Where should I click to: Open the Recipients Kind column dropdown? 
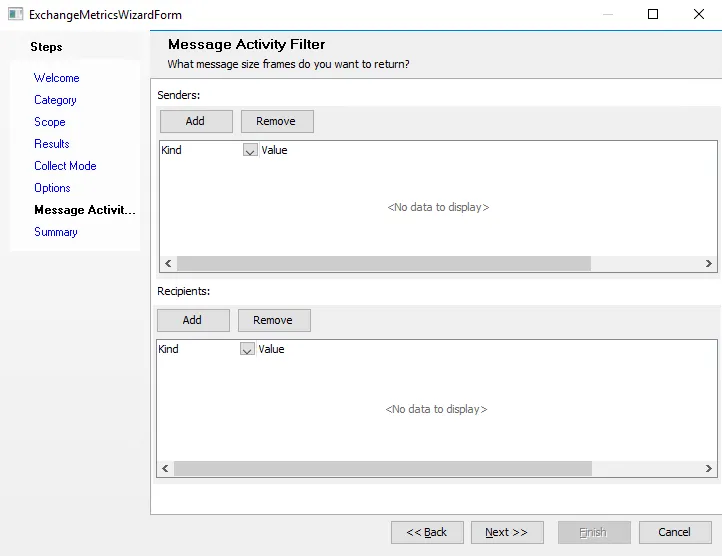pos(247,349)
